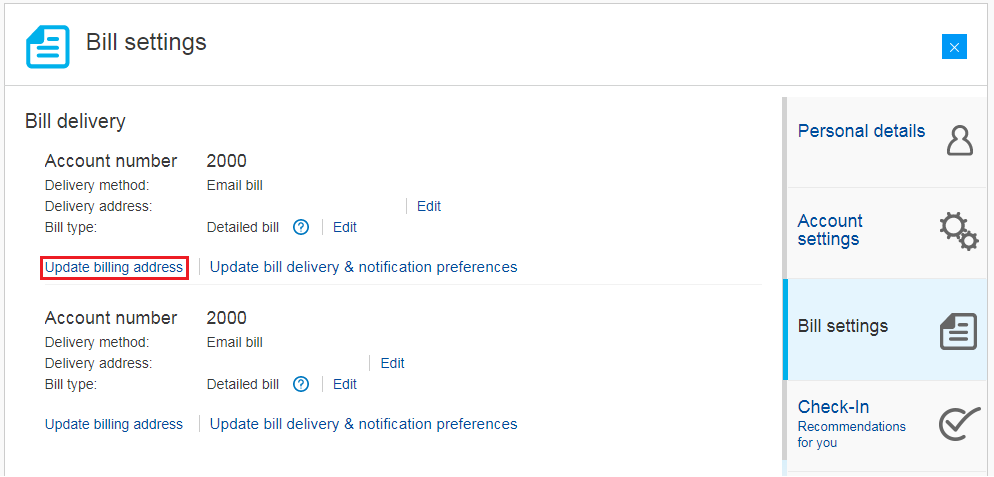This screenshot has height=477, width=994.
Task: Click the Account settings gears icon
Action: [x=958, y=231]
